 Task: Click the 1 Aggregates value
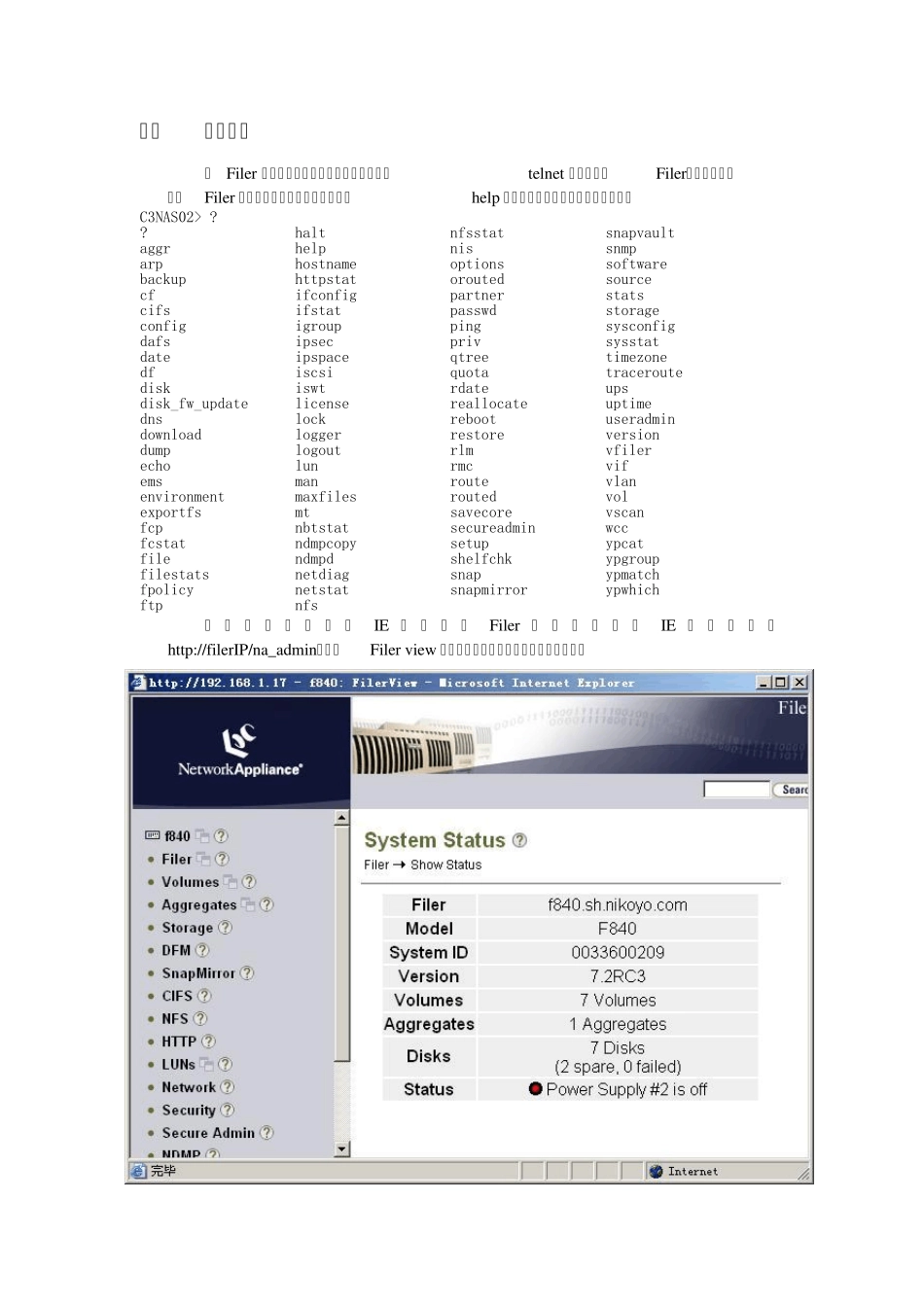618,1024
